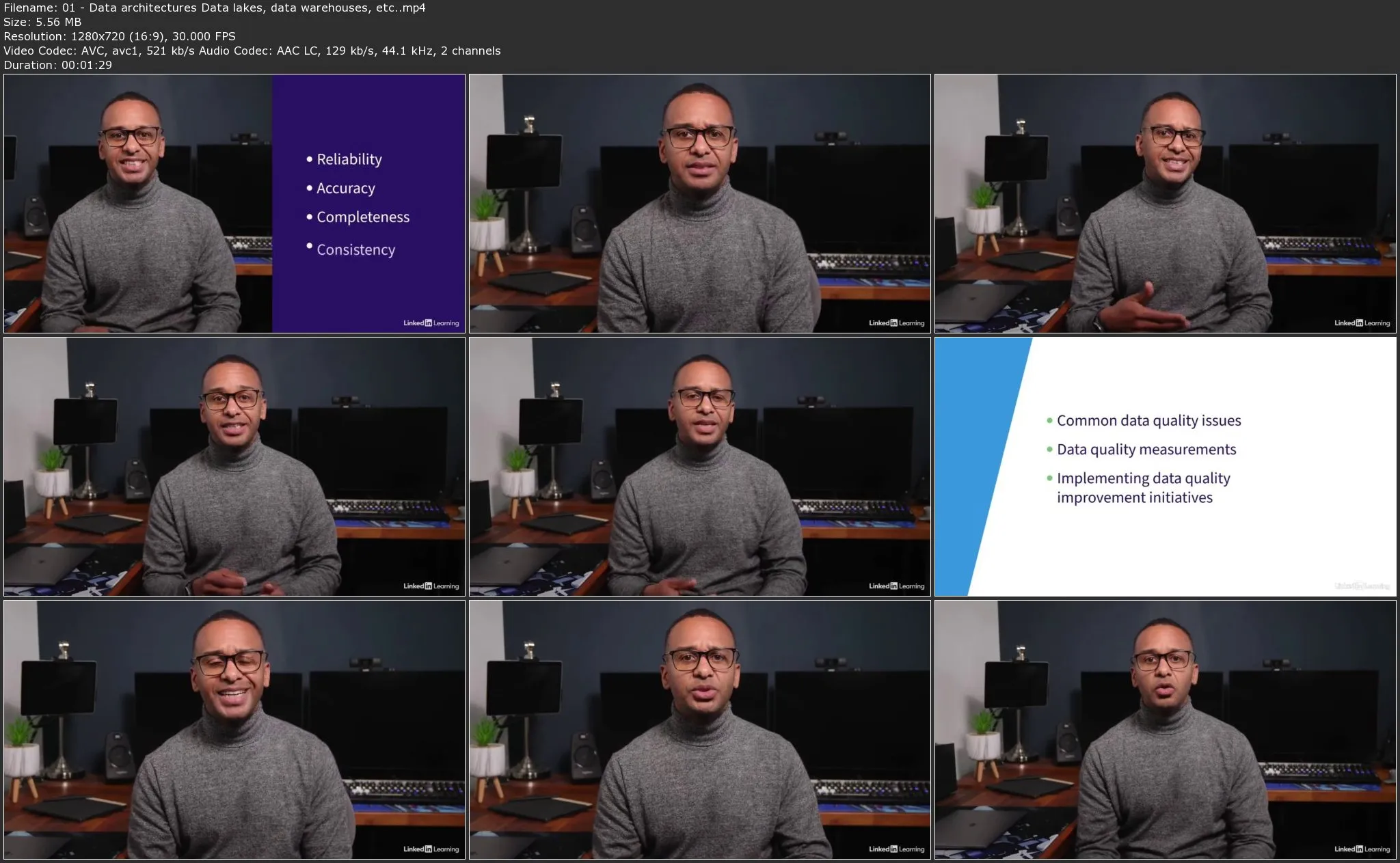The width and height of the screenshot is (1400, 863).
Task: Click 'Implementing data quality improvement initiatives' text
Action: coord(1143,488)
